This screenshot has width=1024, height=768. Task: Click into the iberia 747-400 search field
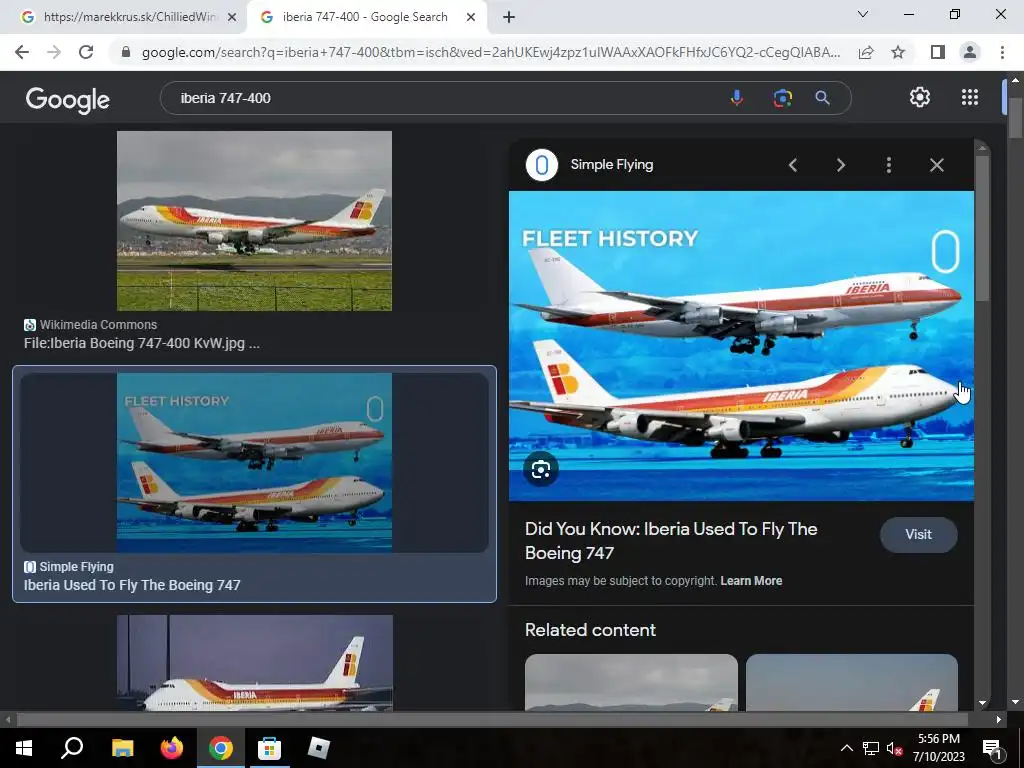(444, 98)
